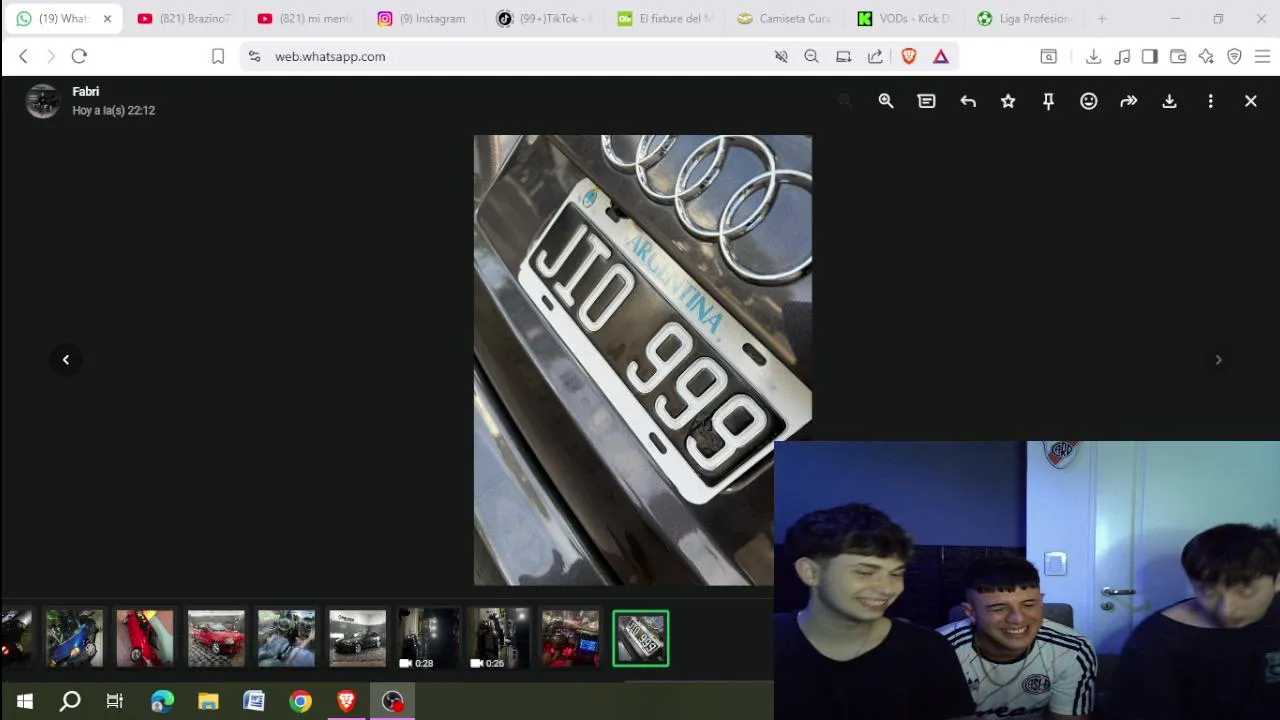Open the Brave Wallet icon

pos(1178,57)
